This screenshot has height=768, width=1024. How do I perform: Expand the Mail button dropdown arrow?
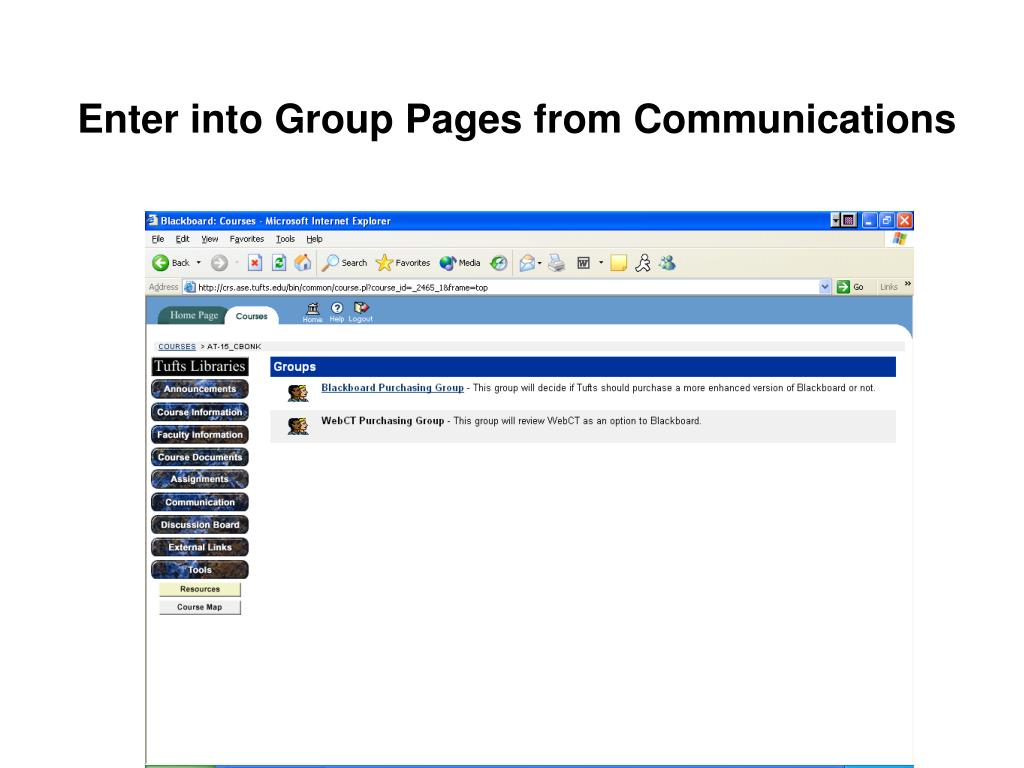coord(539,263)
